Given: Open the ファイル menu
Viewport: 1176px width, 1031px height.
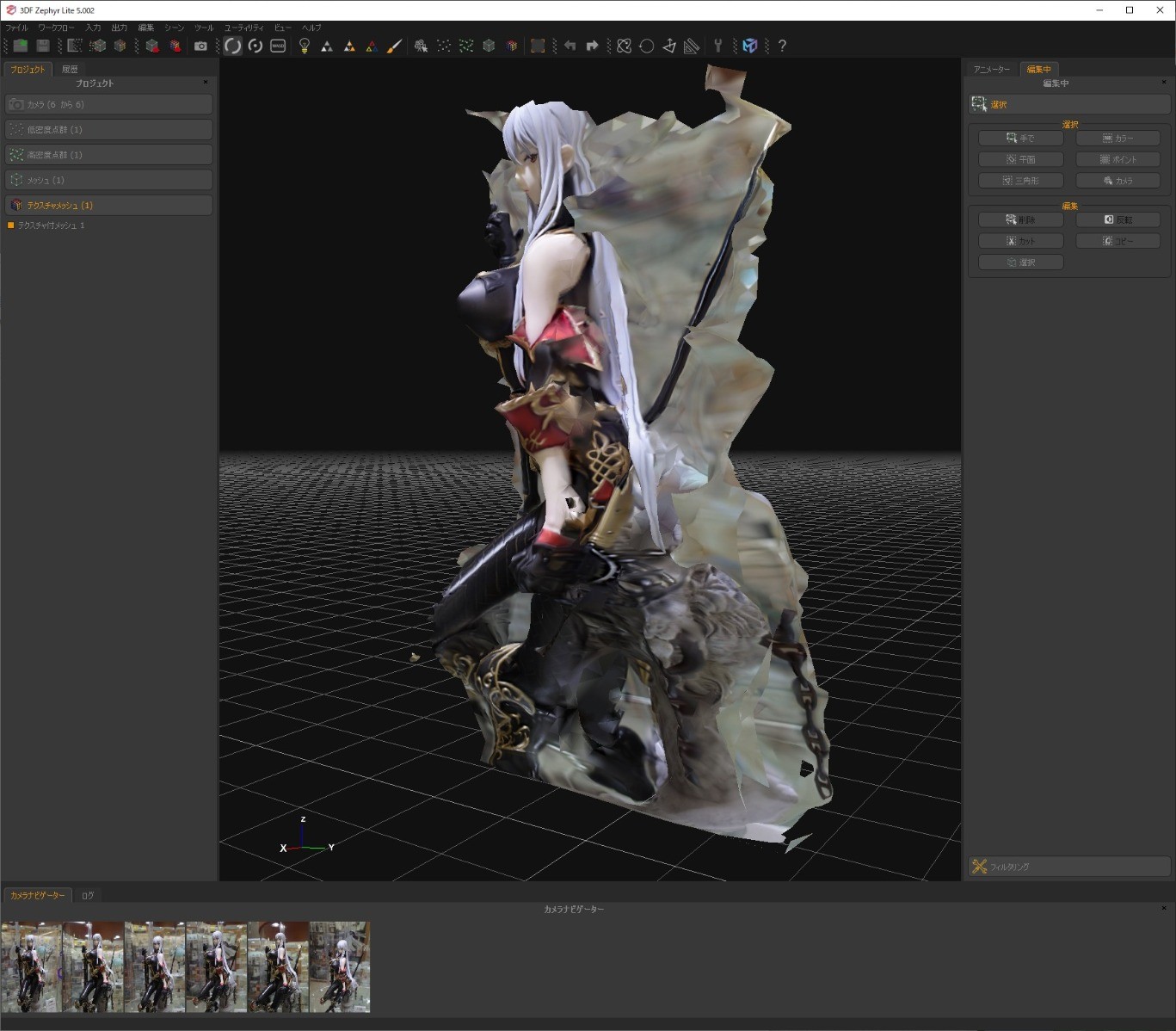Looking at the screenshot, I should (16, 28).
